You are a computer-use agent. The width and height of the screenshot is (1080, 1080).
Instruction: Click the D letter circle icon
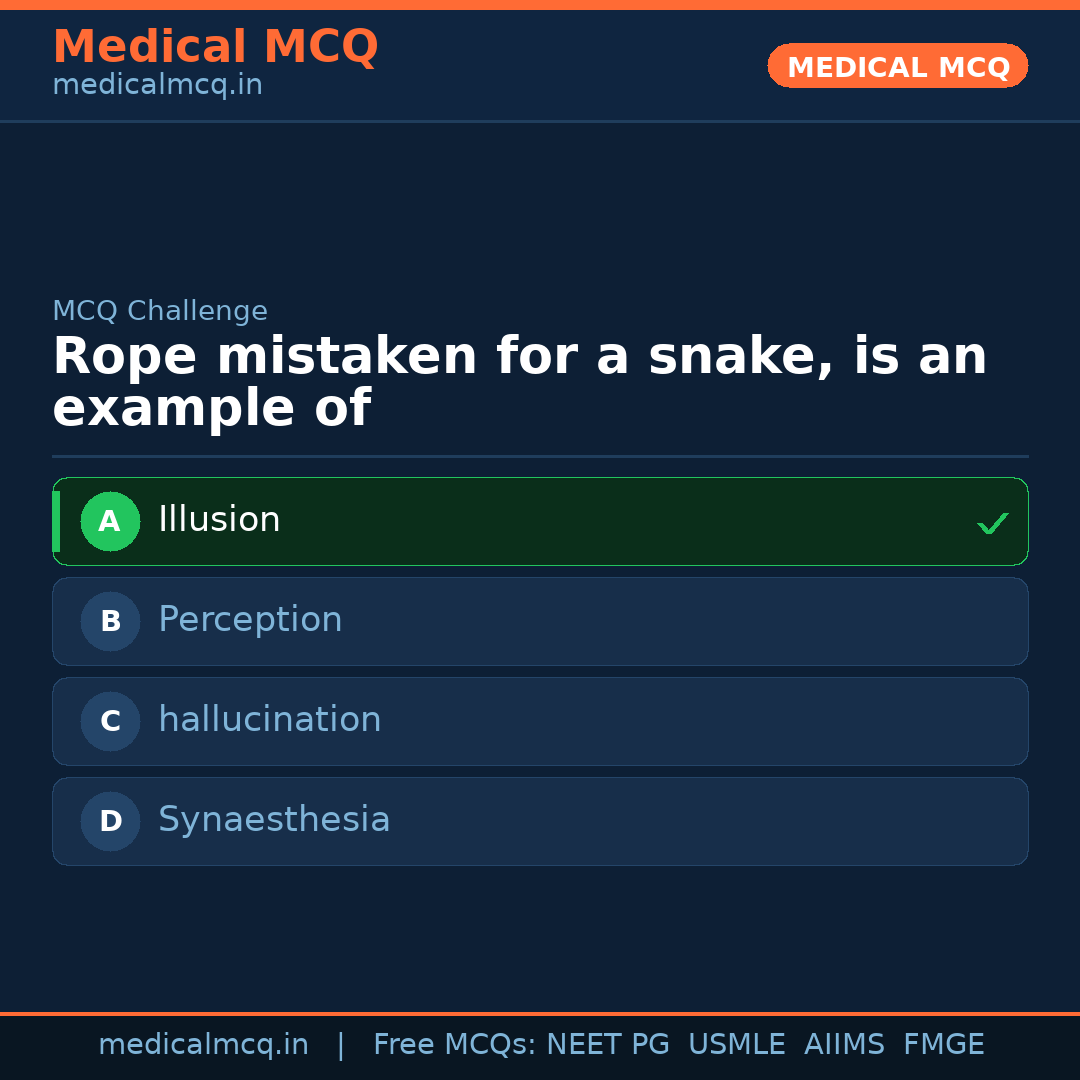(x=110, y=821)
